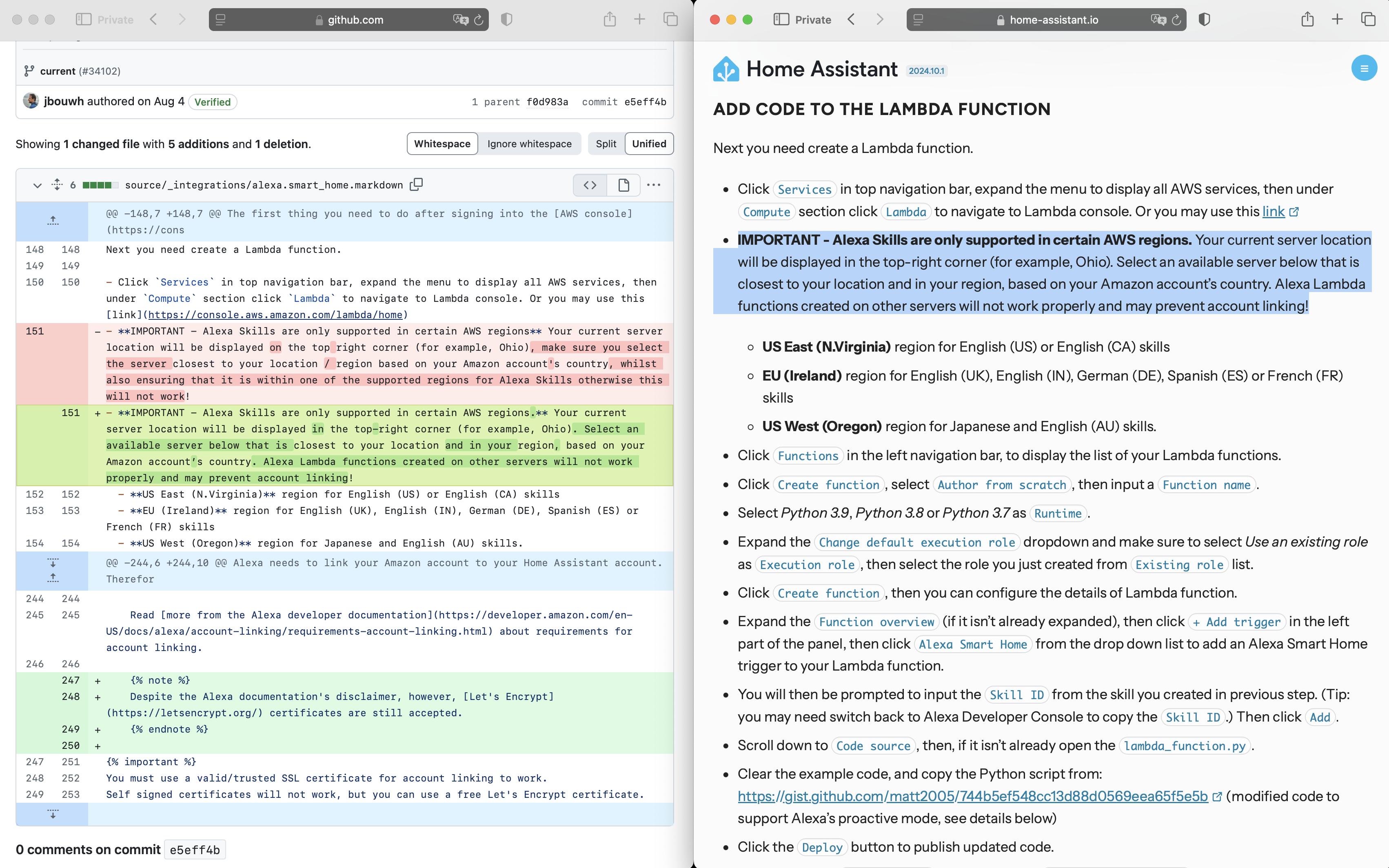Select Ignore whitespace diff option
Image resolution: width=1389 pixels, height=868 pixels.
pos(529,144)
